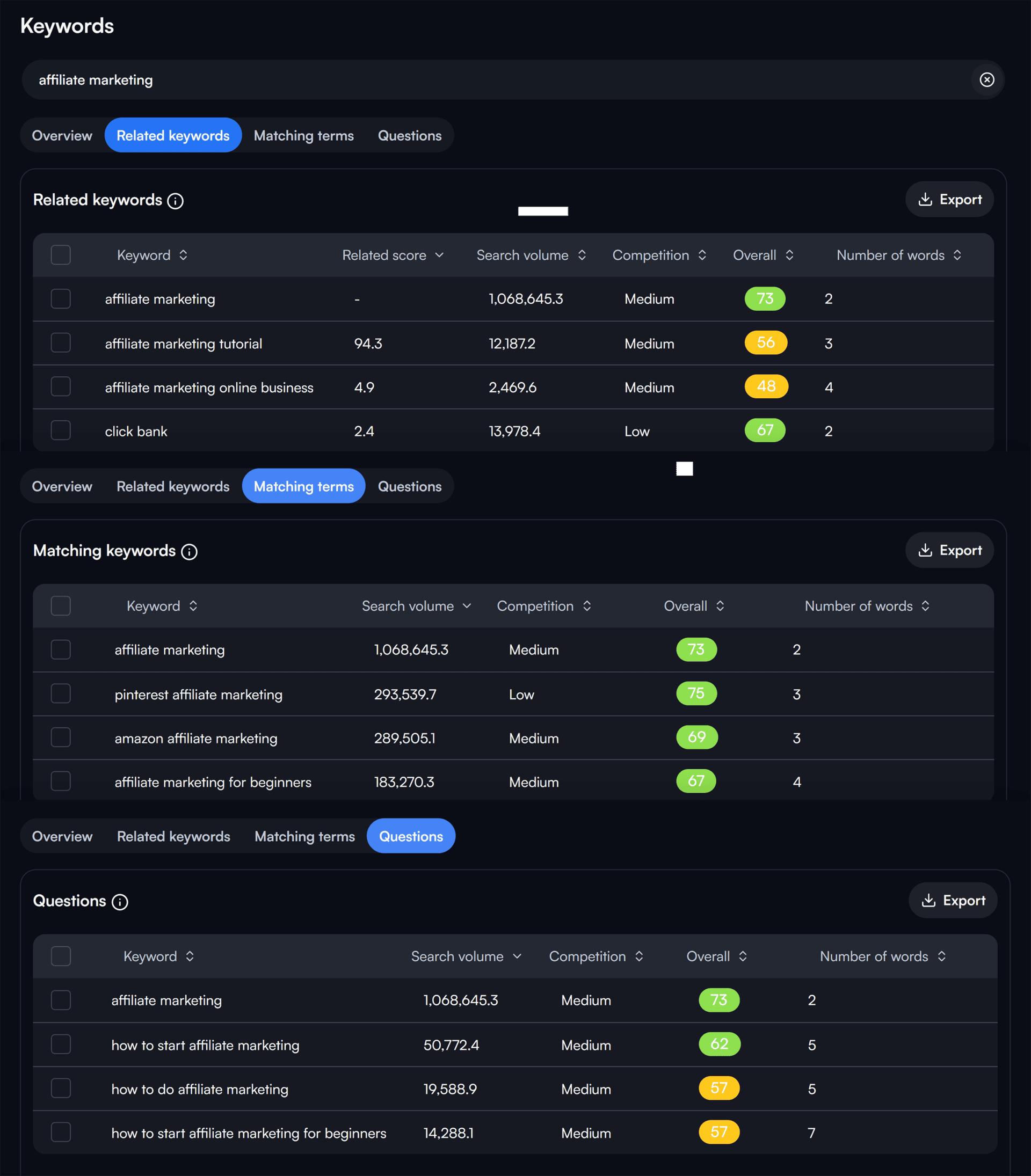Open Related keywords info icon
The width and height of the screenshot is (1031, 1176).
[x=176, y=201]
